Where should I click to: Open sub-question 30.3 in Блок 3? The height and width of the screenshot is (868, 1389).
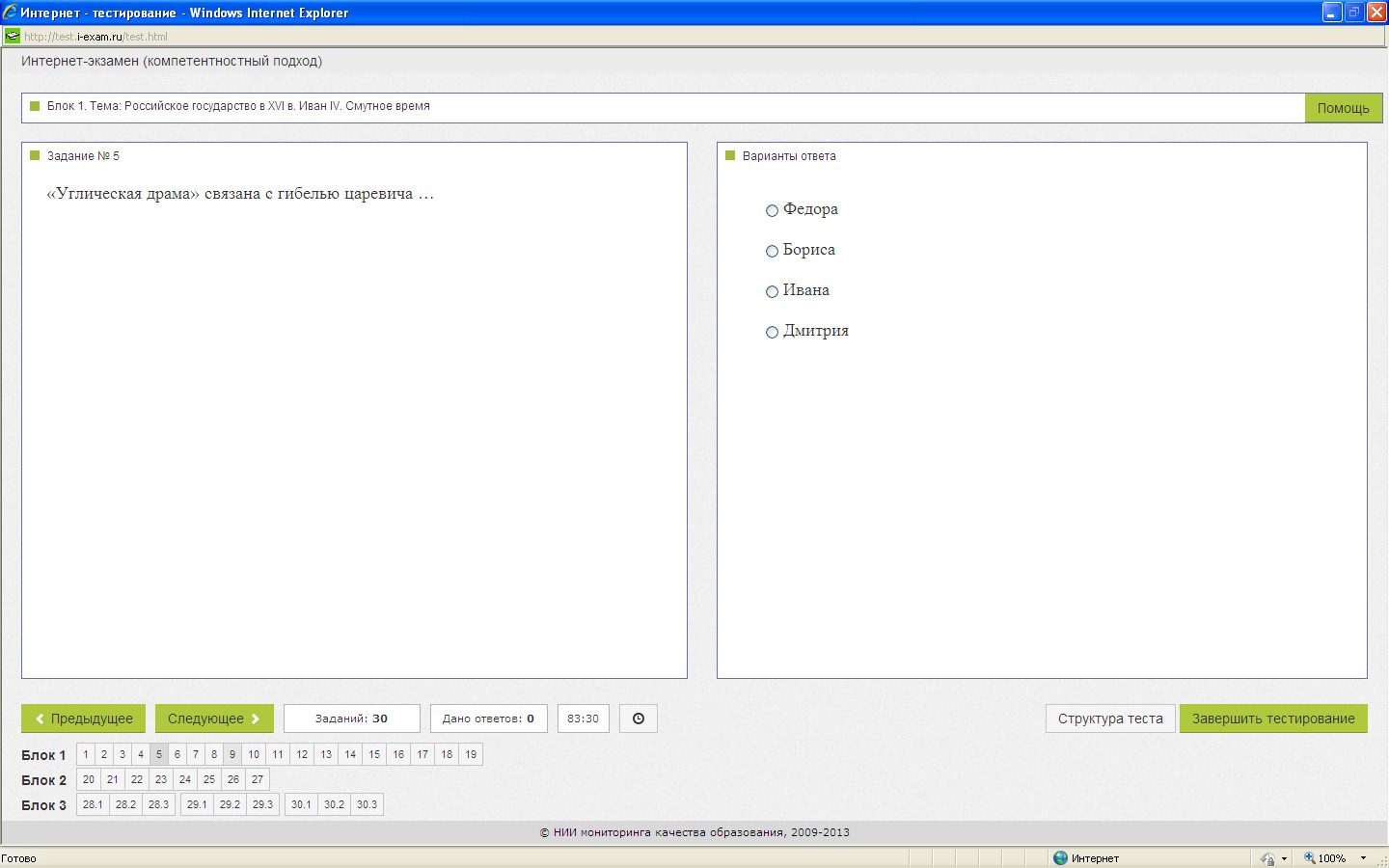point(367,804)
